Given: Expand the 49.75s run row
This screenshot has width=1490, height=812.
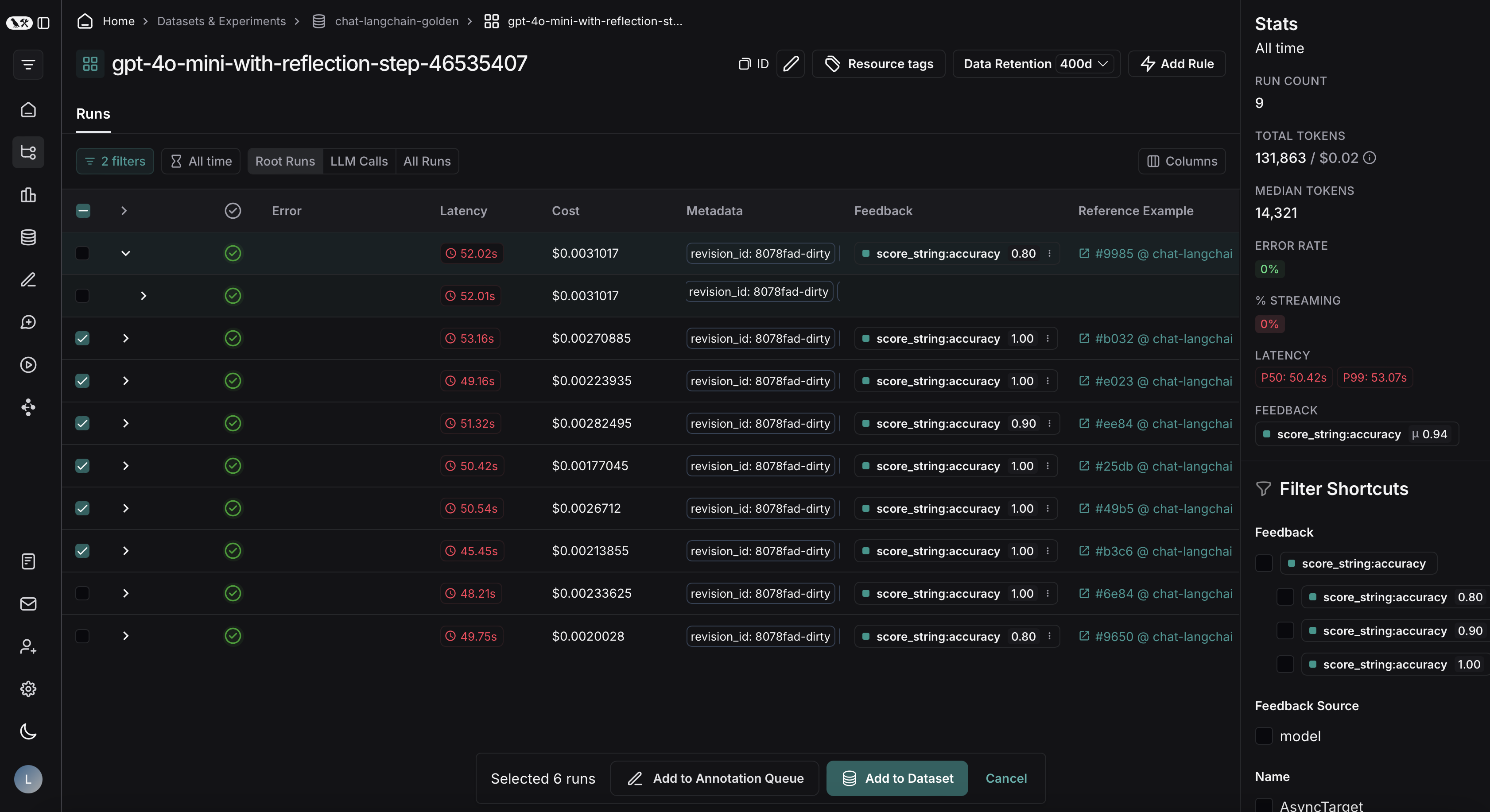Looking at the screenshot, I should [x=125, y=636].
